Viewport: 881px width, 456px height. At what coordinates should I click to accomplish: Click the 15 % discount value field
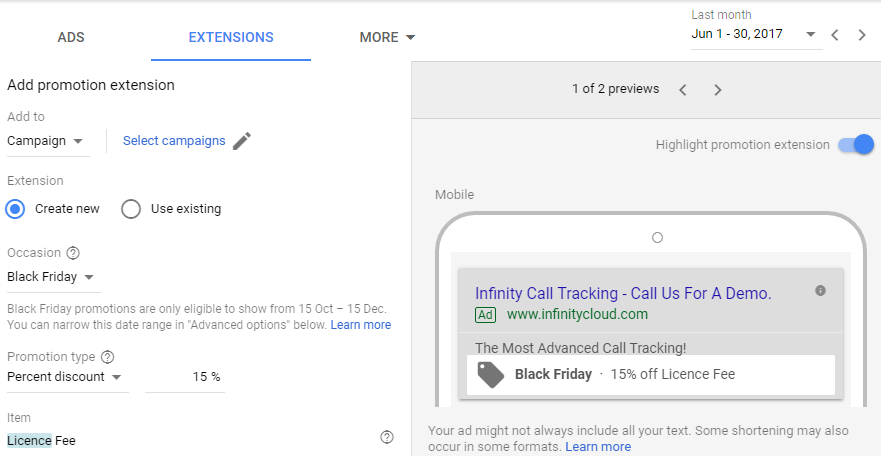pyautogui.click(x=185, y=377)
